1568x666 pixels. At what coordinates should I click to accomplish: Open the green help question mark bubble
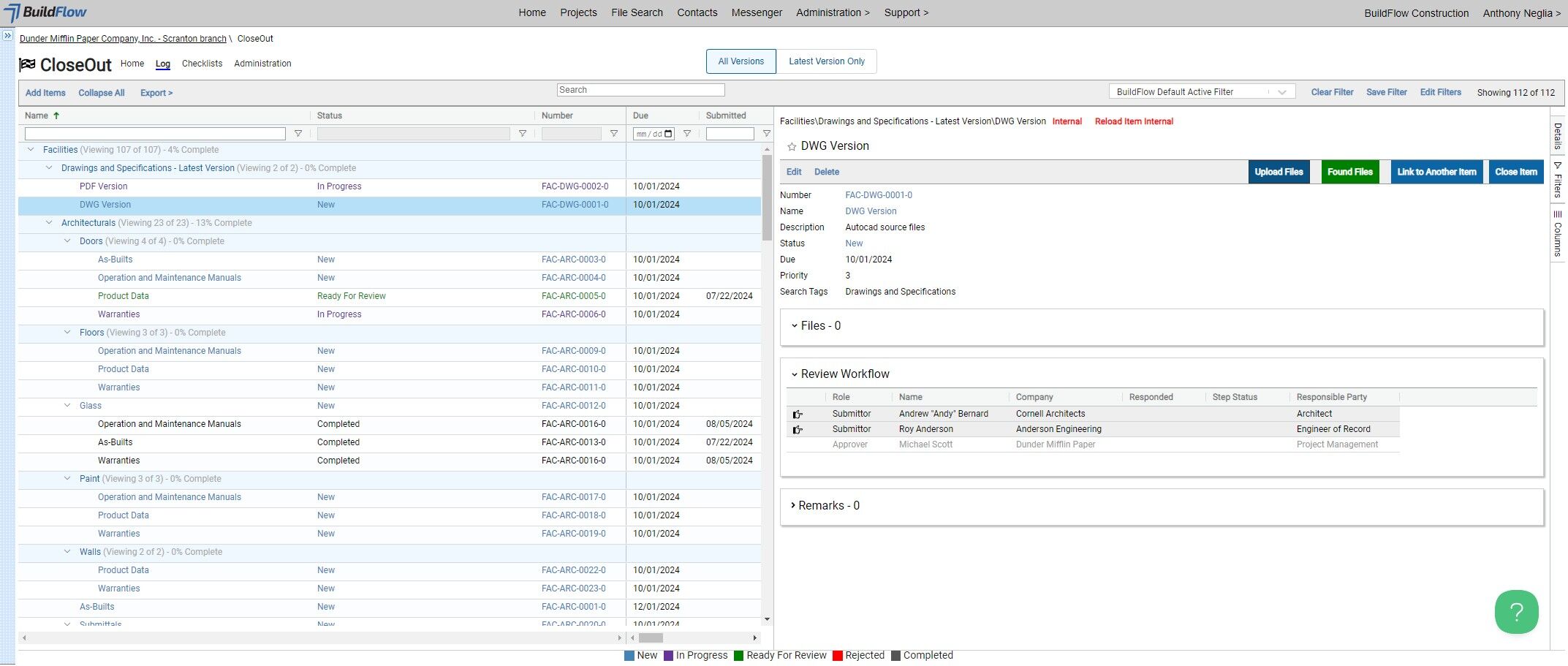pos(1516,612)
